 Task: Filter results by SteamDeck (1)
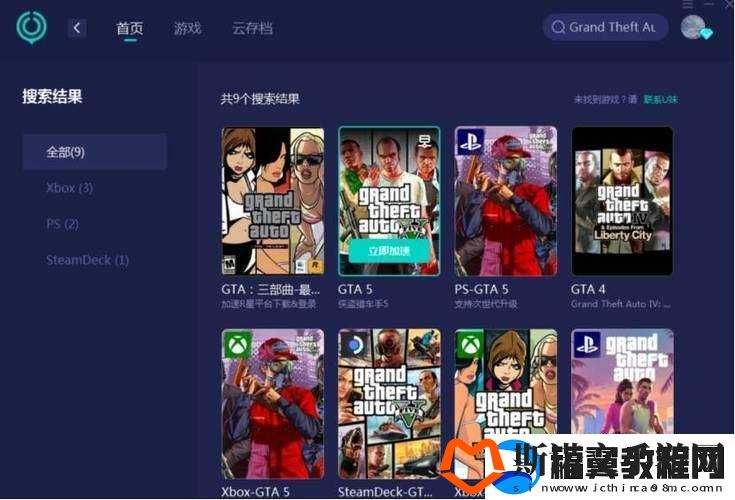[x=88, y=260]
